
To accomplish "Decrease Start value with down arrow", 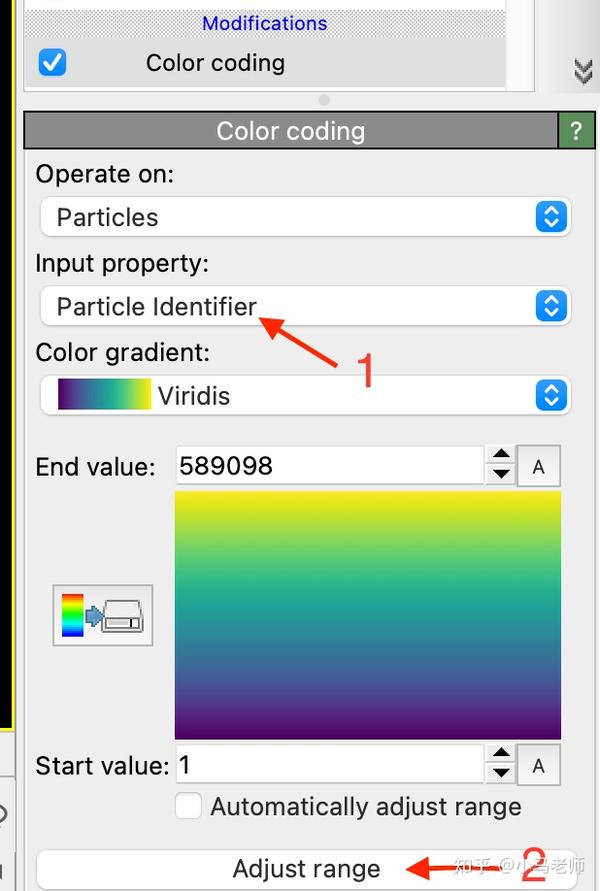I will 501,774.
